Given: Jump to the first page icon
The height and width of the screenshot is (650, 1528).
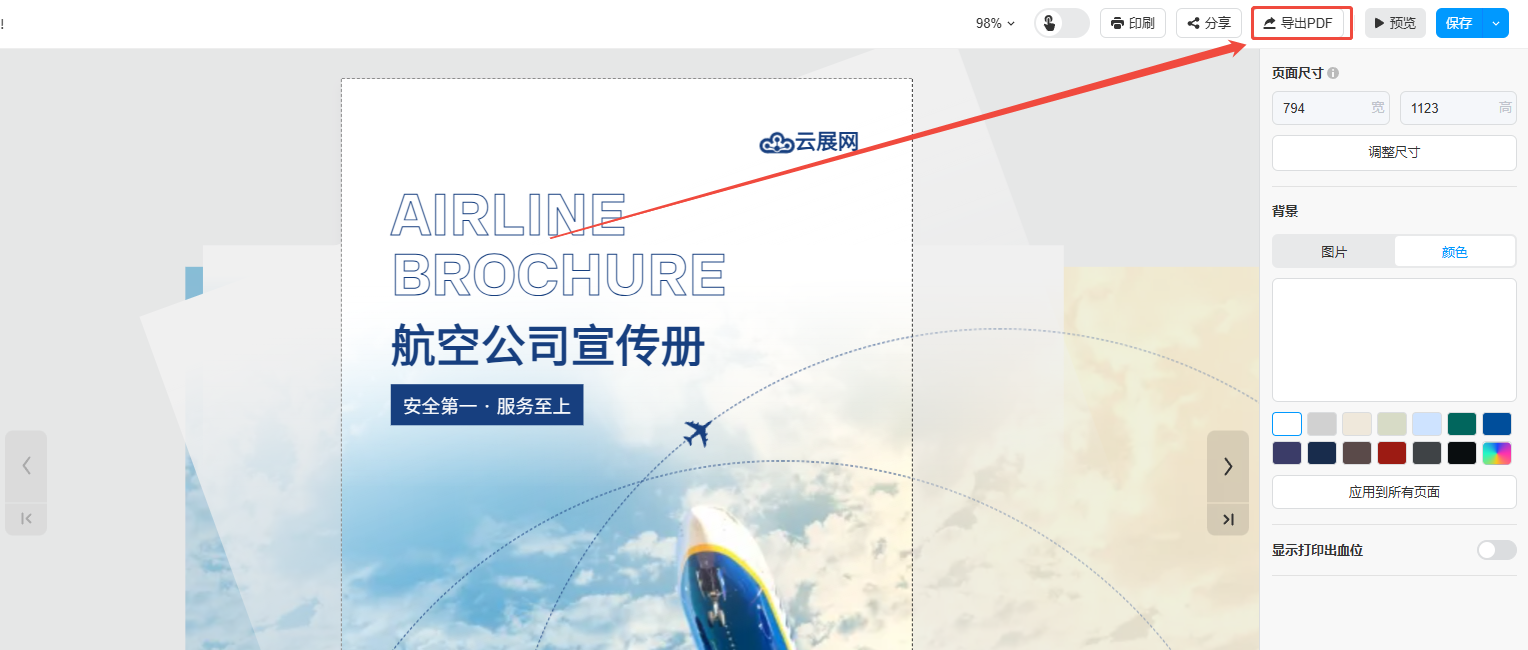Looking at the screenshot, I should click(26, 518).
